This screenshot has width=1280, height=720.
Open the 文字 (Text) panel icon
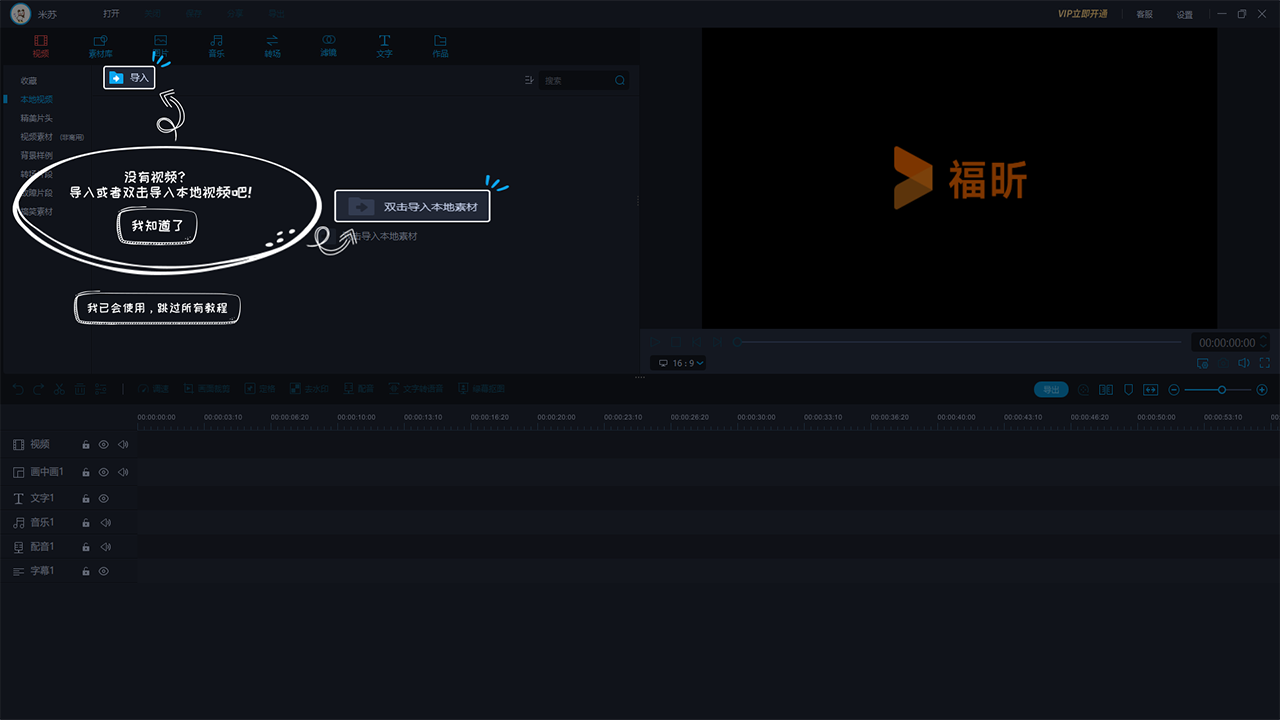pyautogui.click(x=384, y=45)
